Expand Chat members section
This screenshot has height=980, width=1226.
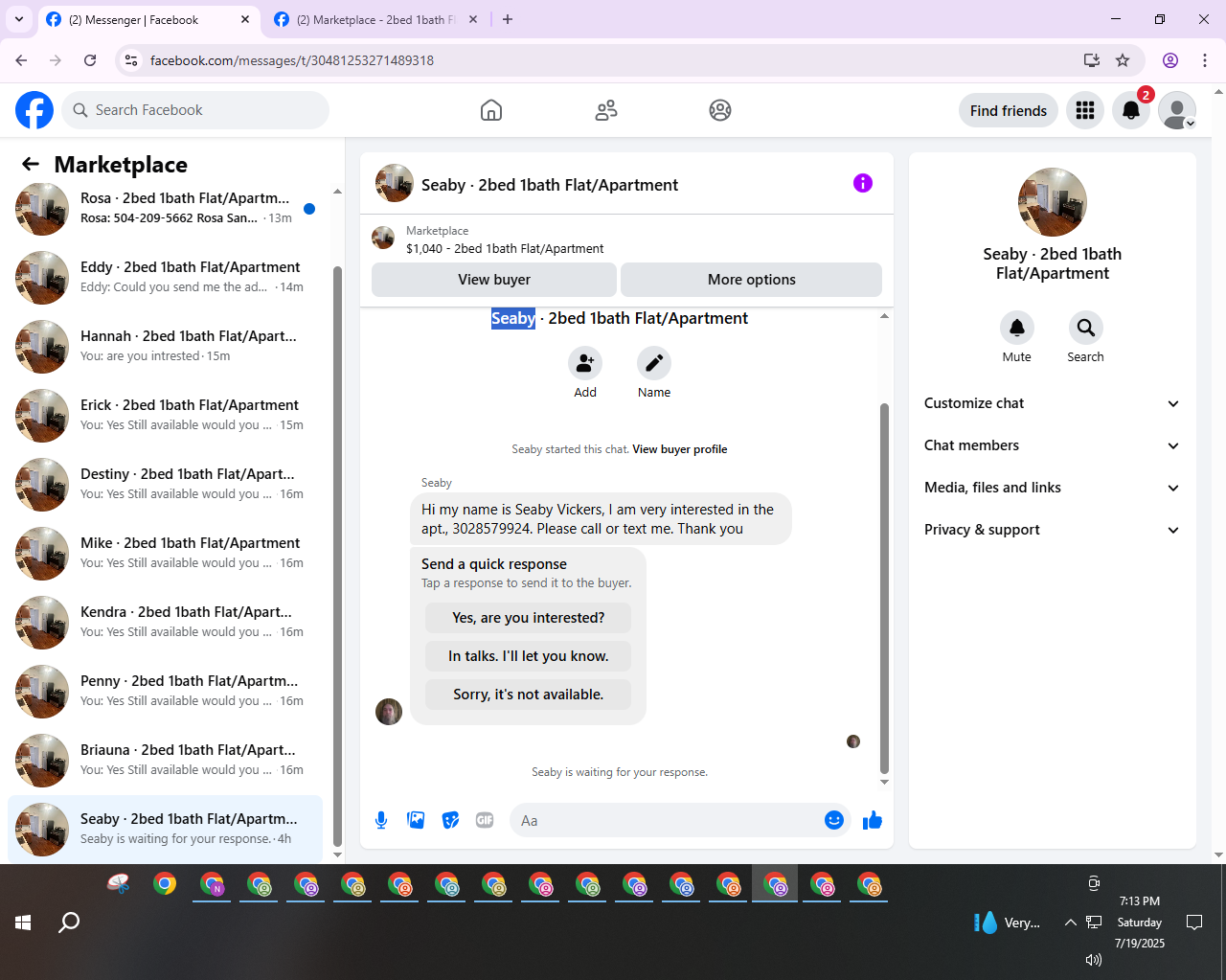click(1052, 445)
